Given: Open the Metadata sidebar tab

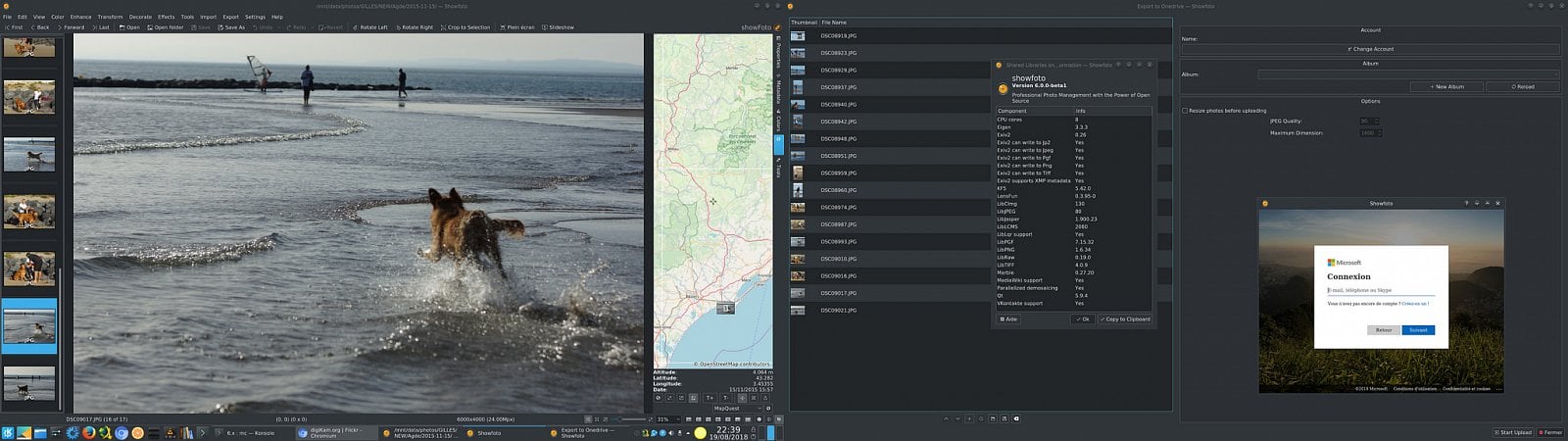Looking at the screenshot, I should [x=779, y=89].
